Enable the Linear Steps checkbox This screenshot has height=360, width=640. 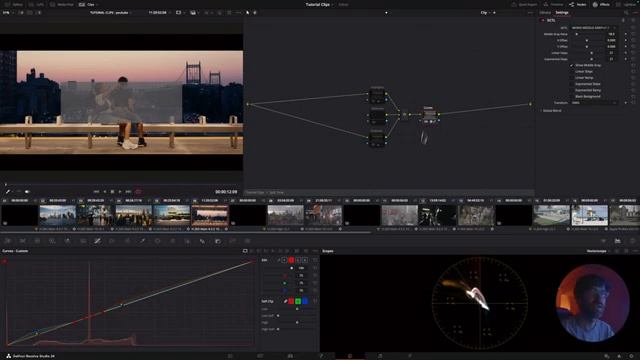tap(572, 71)
